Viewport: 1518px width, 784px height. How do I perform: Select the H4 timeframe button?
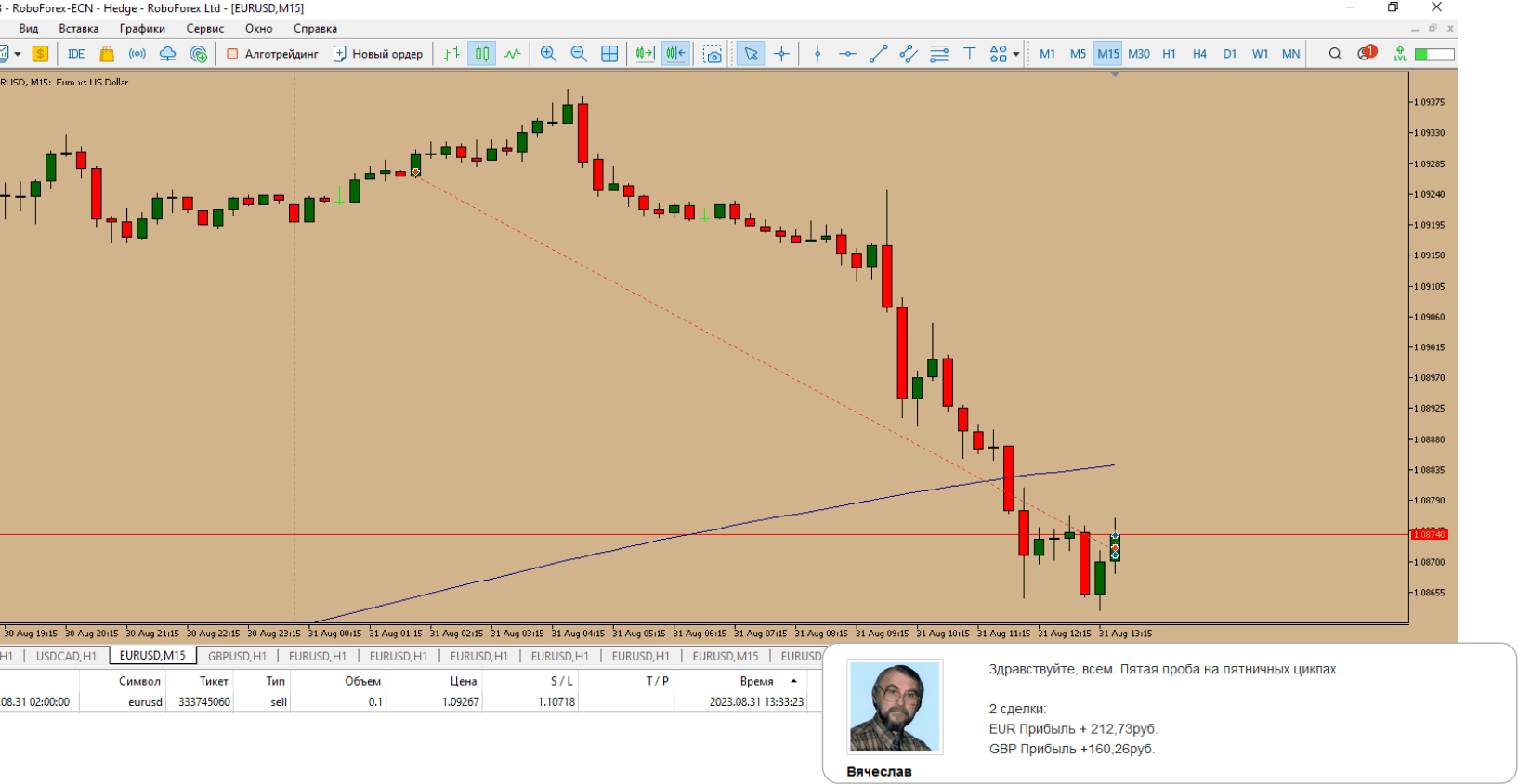[x=1199, y=54]
